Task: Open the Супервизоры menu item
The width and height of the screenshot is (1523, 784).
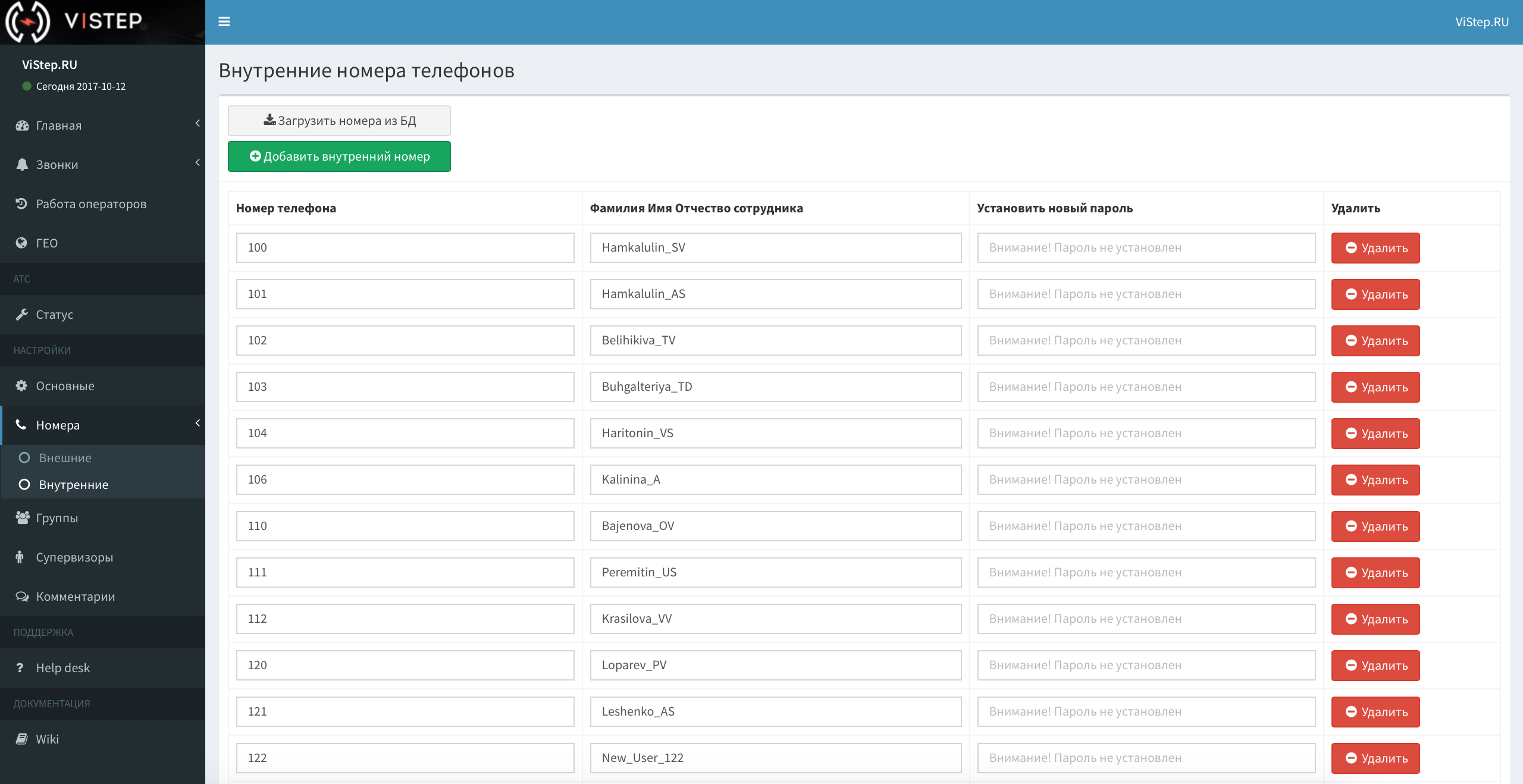Action: (74, 557)
